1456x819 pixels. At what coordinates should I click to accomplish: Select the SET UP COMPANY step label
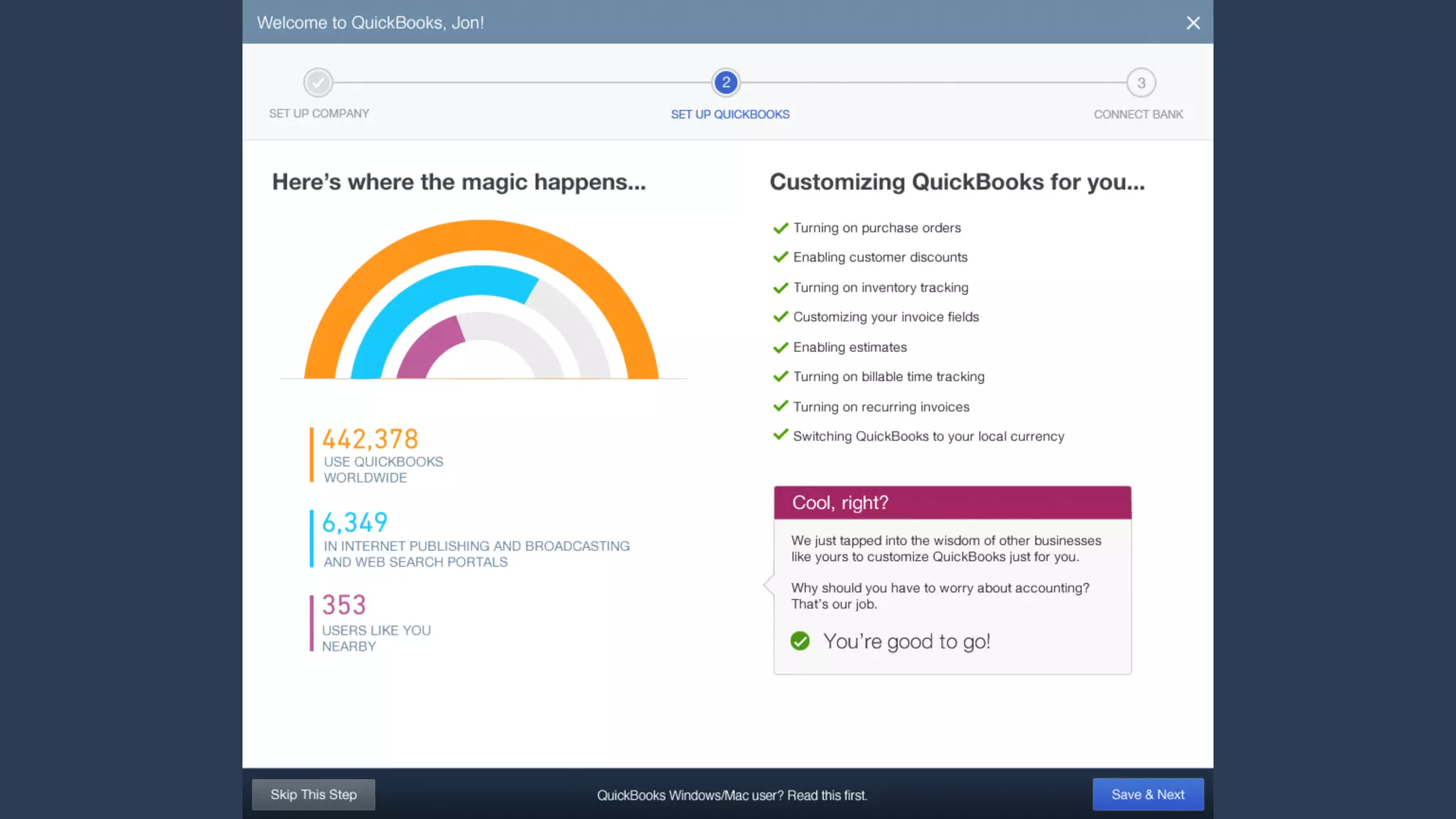(318, 114)
